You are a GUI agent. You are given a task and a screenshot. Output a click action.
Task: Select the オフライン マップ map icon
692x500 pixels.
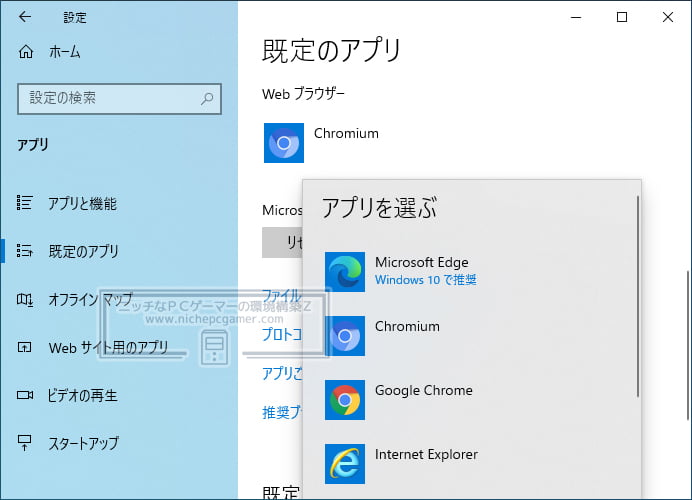tap(24, 300)
